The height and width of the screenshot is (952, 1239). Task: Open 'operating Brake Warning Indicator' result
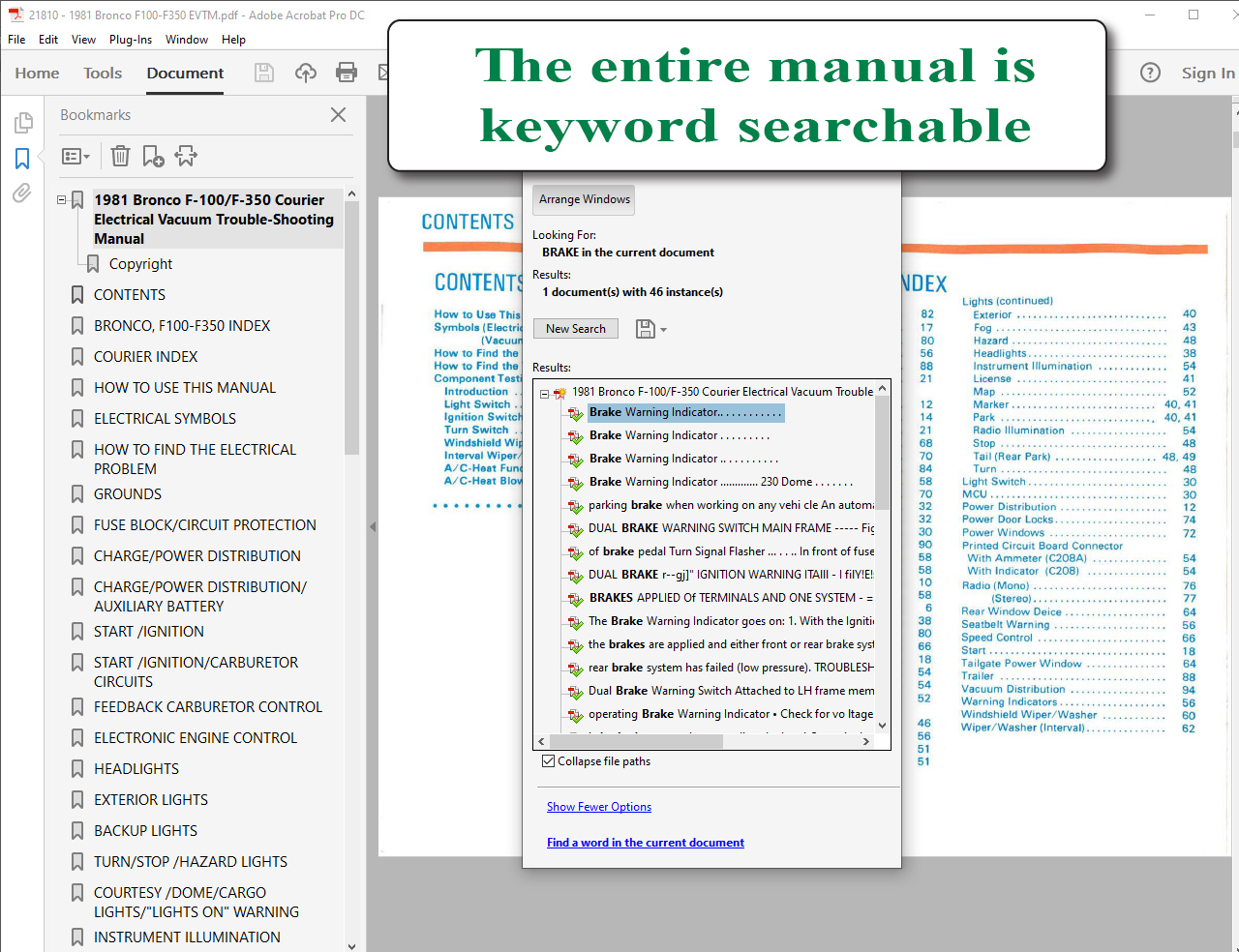tap(731, 714)
